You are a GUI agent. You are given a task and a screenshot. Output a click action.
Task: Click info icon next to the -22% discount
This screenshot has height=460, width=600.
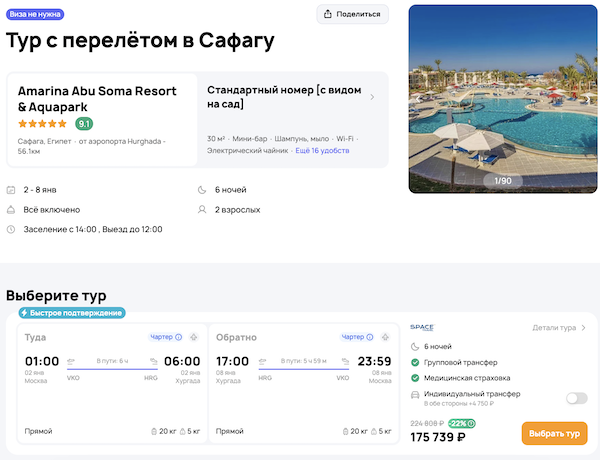pos(471,422)
